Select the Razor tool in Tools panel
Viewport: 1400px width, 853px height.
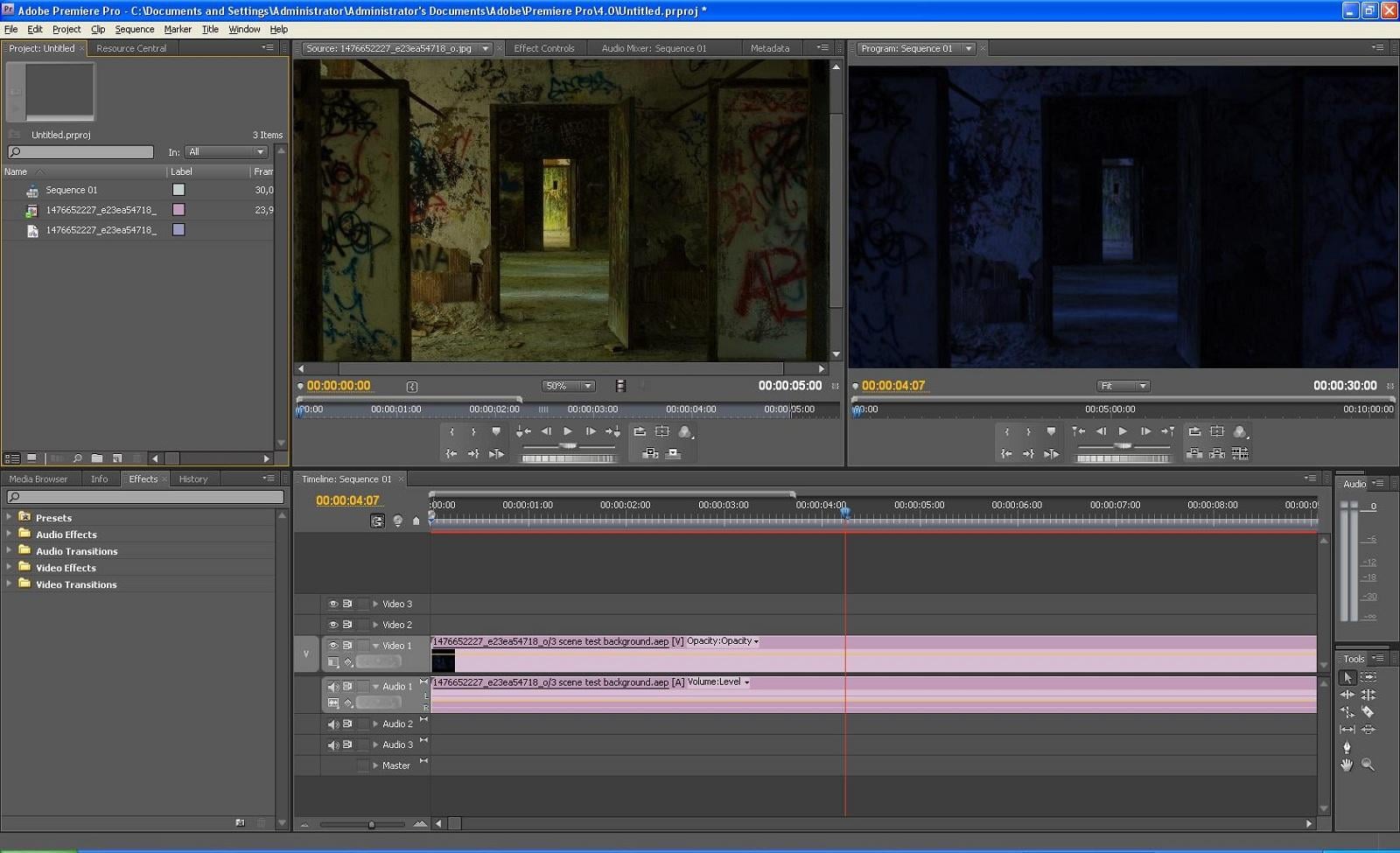point(1368,712)
